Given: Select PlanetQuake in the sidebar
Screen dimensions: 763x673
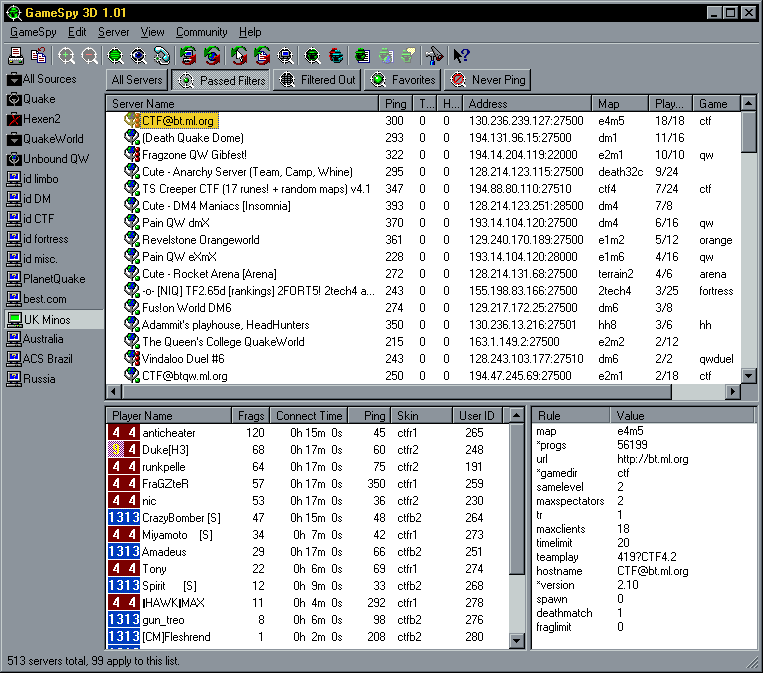Looking at the screenshot, I should pos(46,279).
